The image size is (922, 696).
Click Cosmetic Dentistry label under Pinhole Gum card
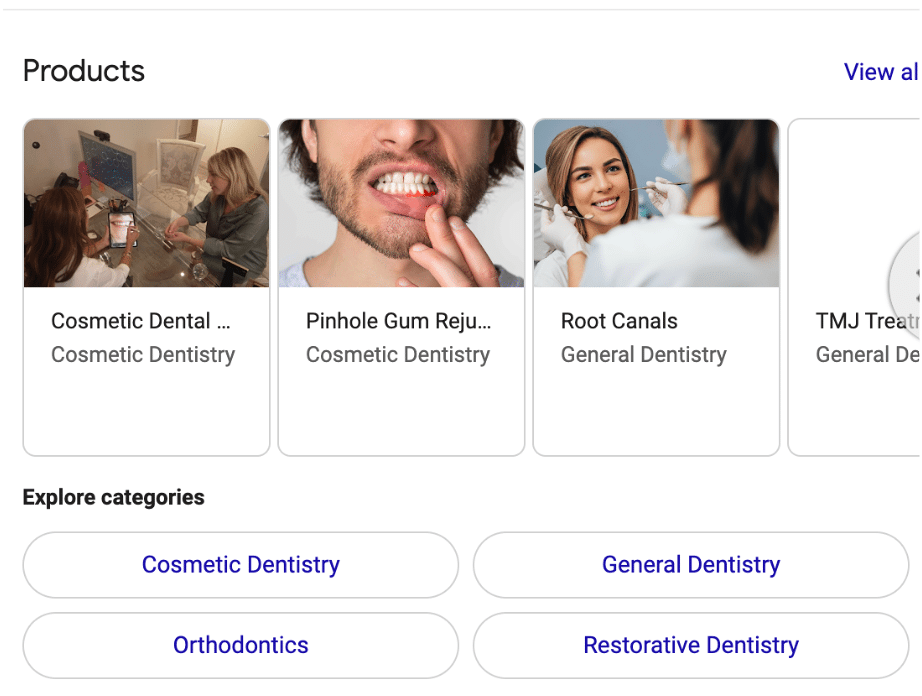coord(398,354)
